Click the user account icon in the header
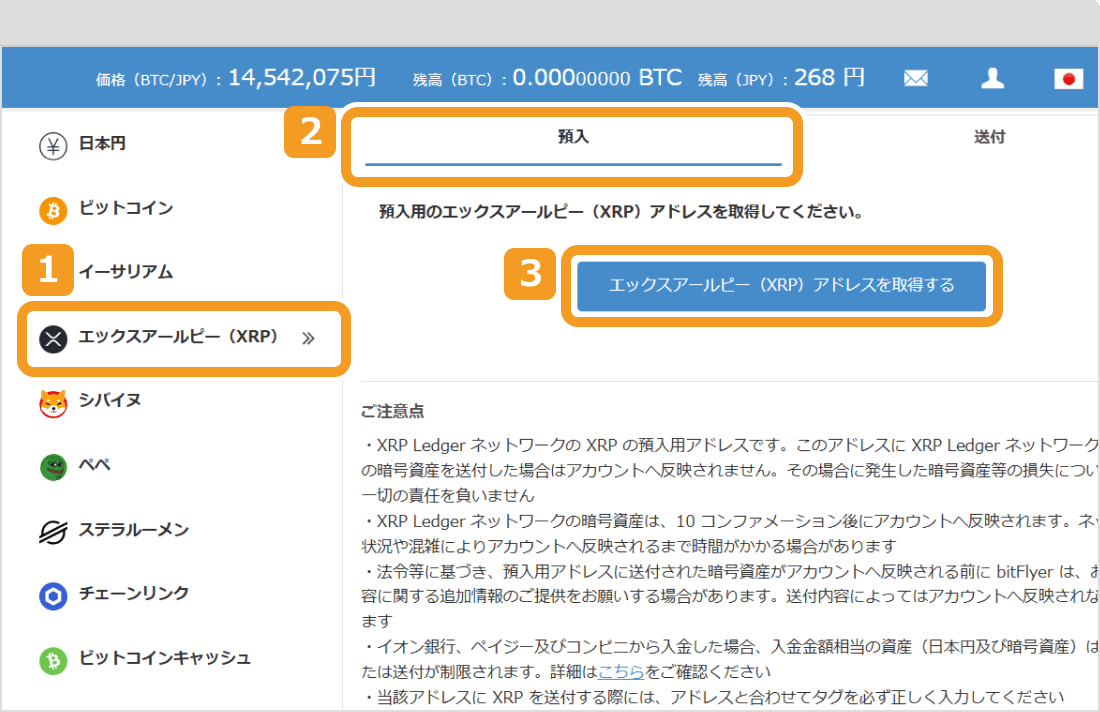This screenshot has width=1100, height=712. pyautogui.click(x=992, y=77)
